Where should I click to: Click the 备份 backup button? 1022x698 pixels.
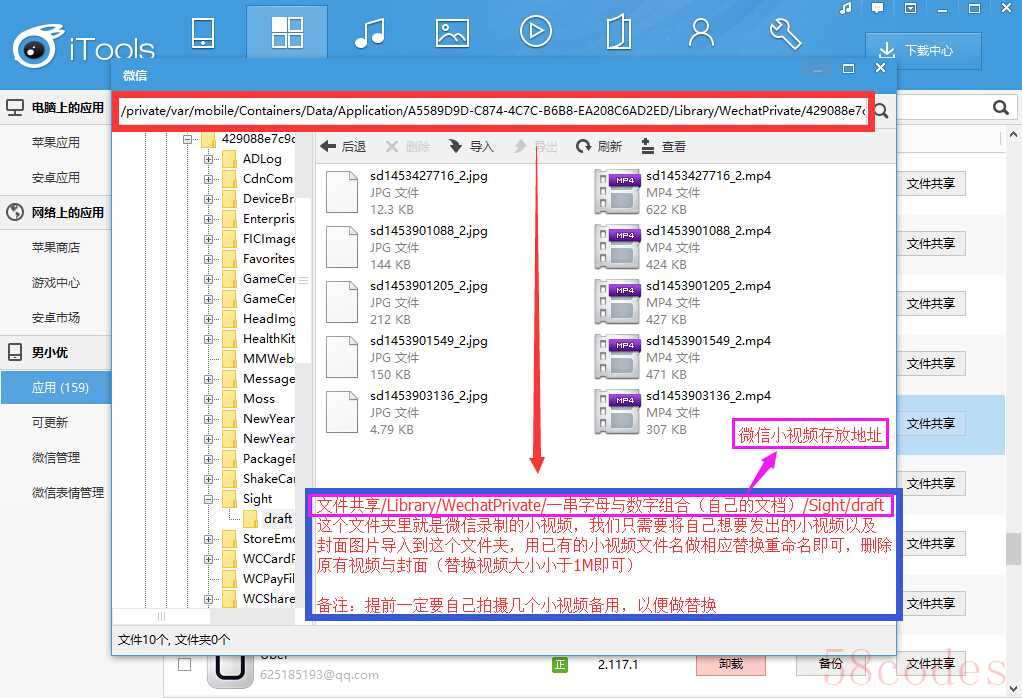(x=830, y=663)
